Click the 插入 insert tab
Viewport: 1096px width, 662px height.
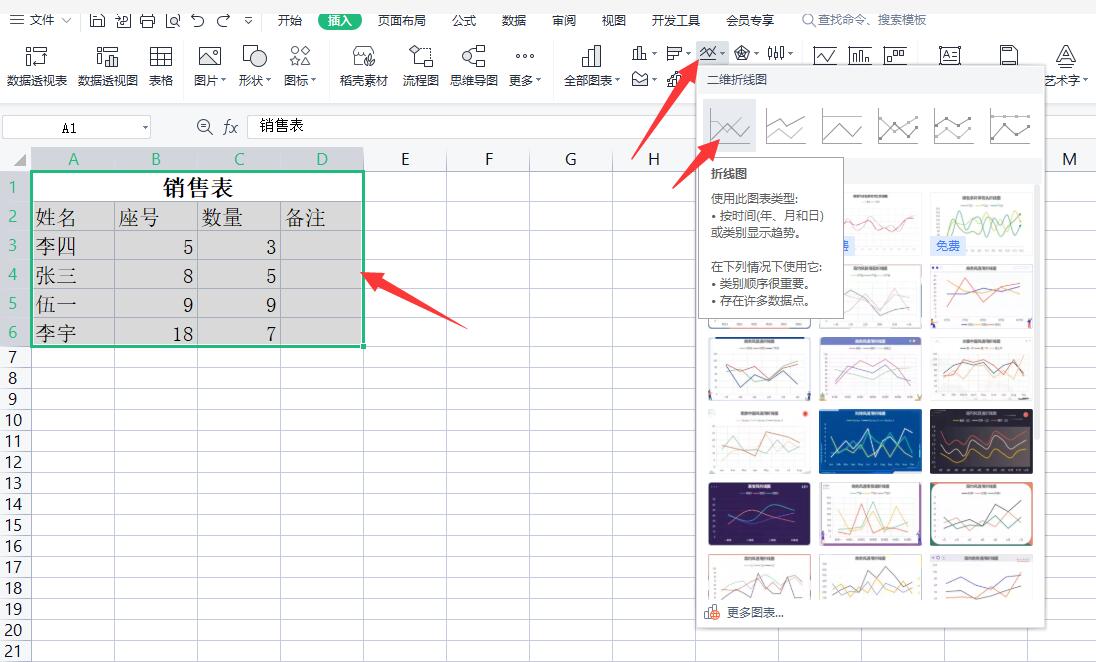coord(340,20)
